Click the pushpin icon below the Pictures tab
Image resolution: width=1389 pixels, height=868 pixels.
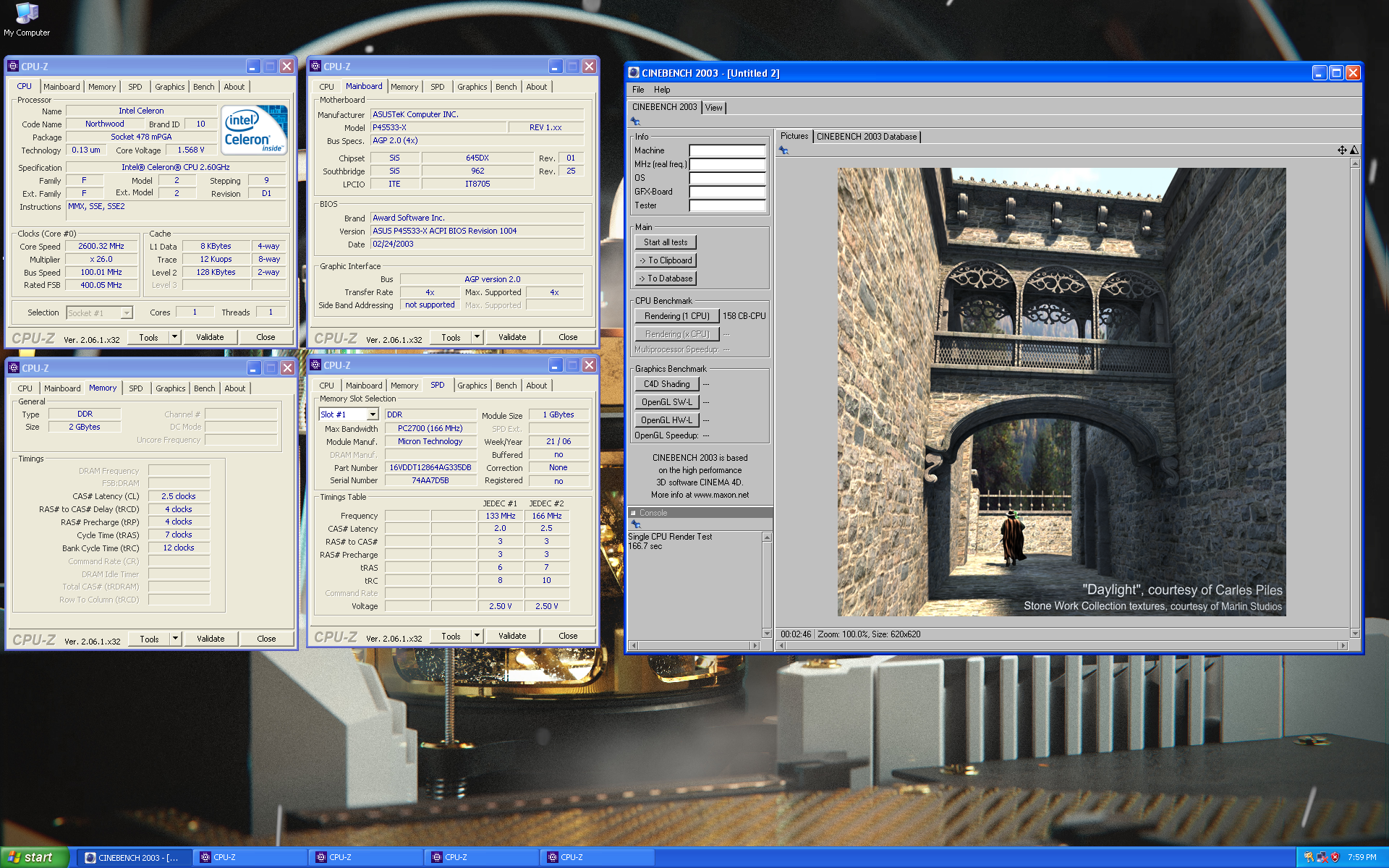pos(783,150)
